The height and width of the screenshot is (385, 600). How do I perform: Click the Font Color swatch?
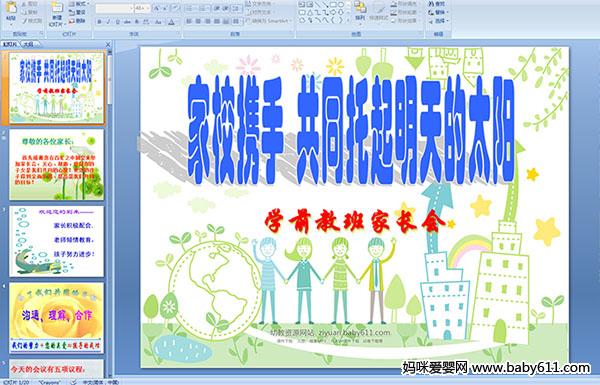click(171, 22)
